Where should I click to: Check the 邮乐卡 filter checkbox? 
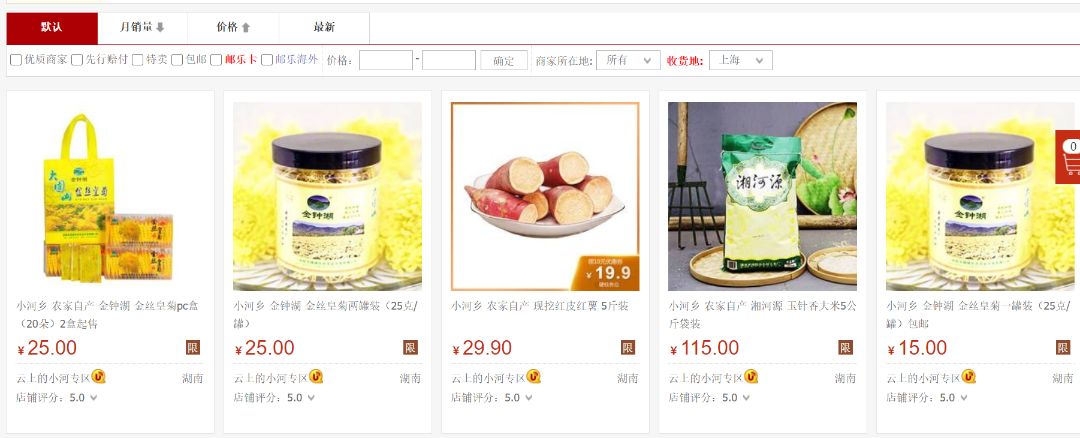pyautogui.click(x=216, y=60)
